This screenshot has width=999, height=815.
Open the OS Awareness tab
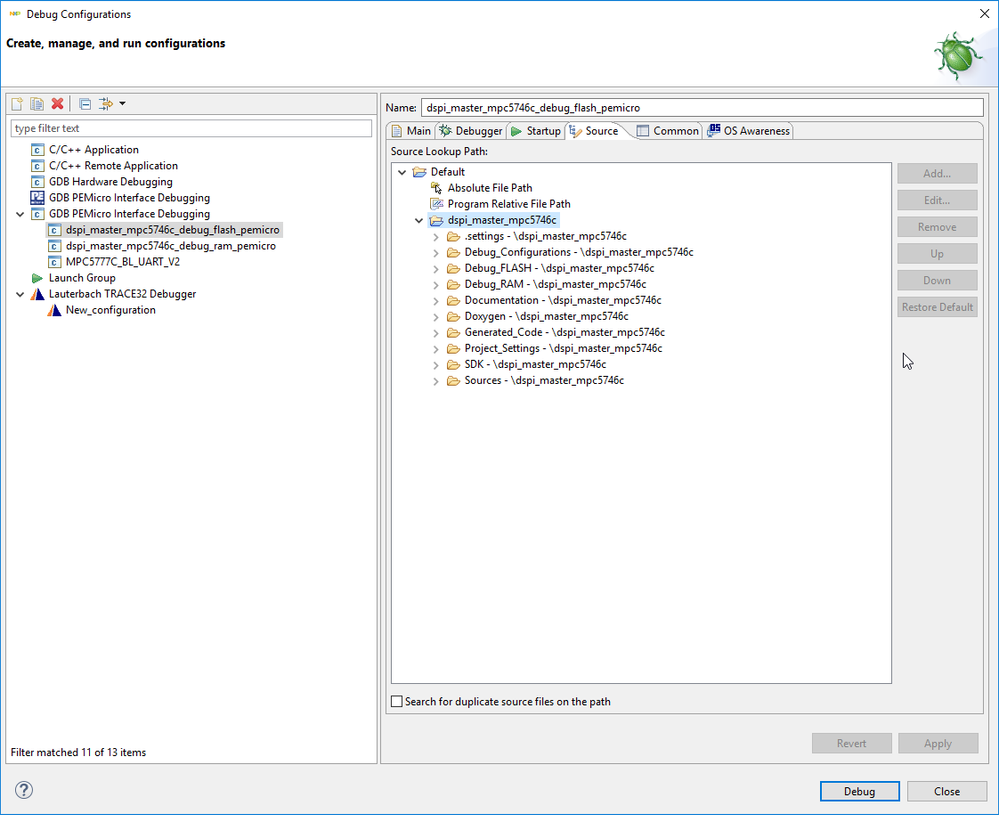click(749, 131)
